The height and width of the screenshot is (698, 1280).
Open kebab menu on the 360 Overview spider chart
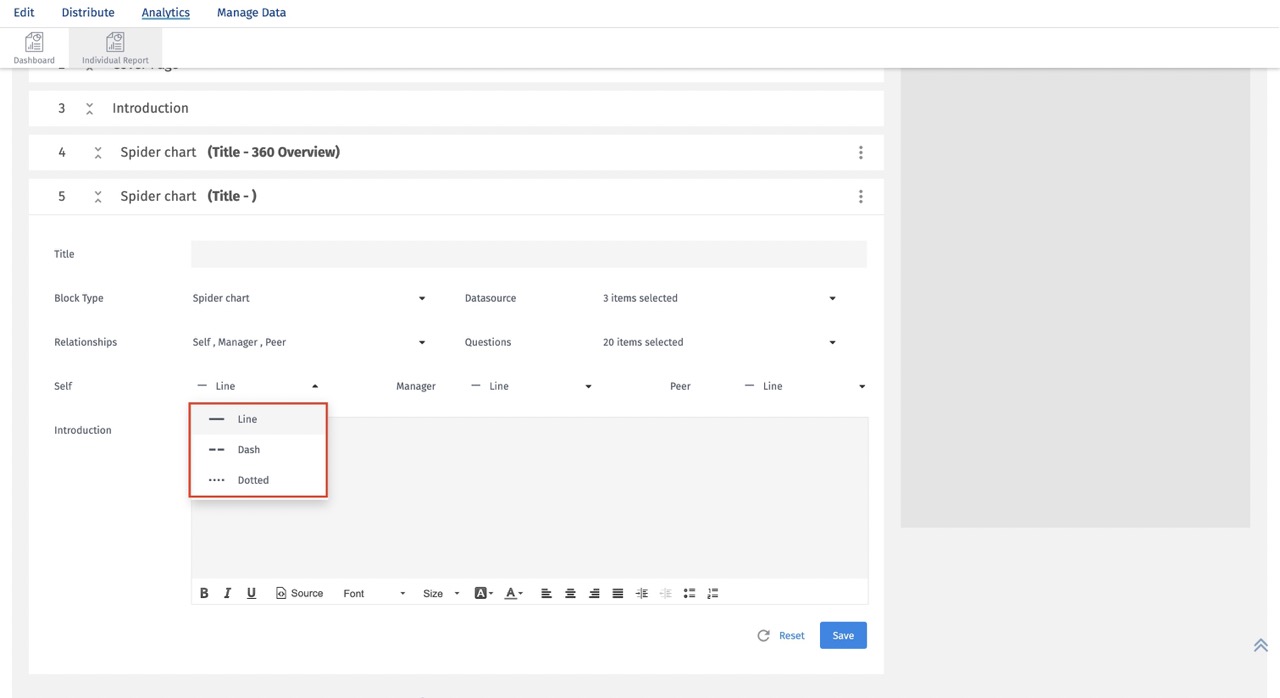(861, 152)
